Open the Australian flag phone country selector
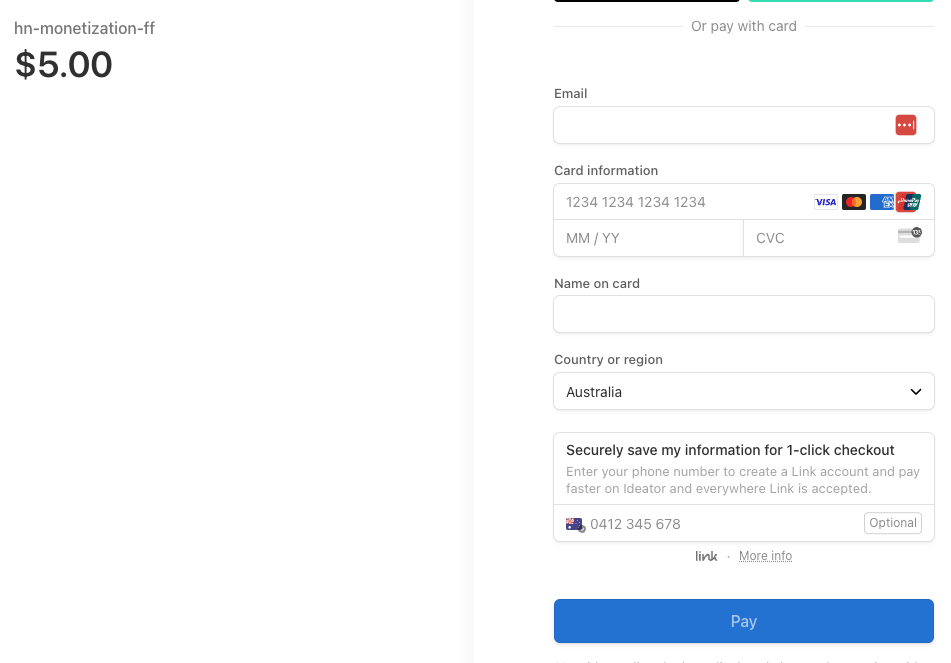The height and width of the screenshot is (663, 951). 575,524
